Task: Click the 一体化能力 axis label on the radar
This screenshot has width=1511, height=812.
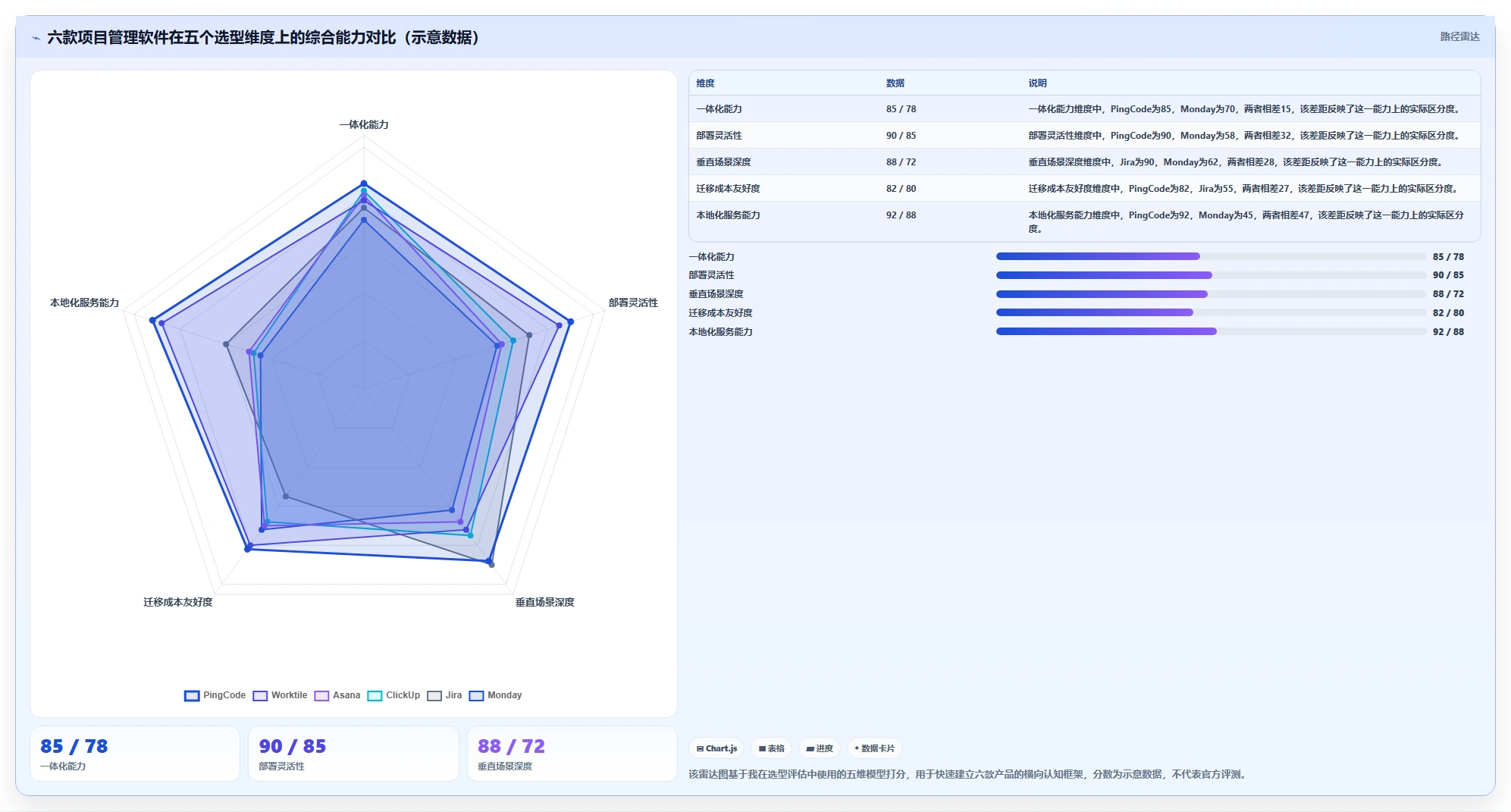Action: (x=364, y=124)
